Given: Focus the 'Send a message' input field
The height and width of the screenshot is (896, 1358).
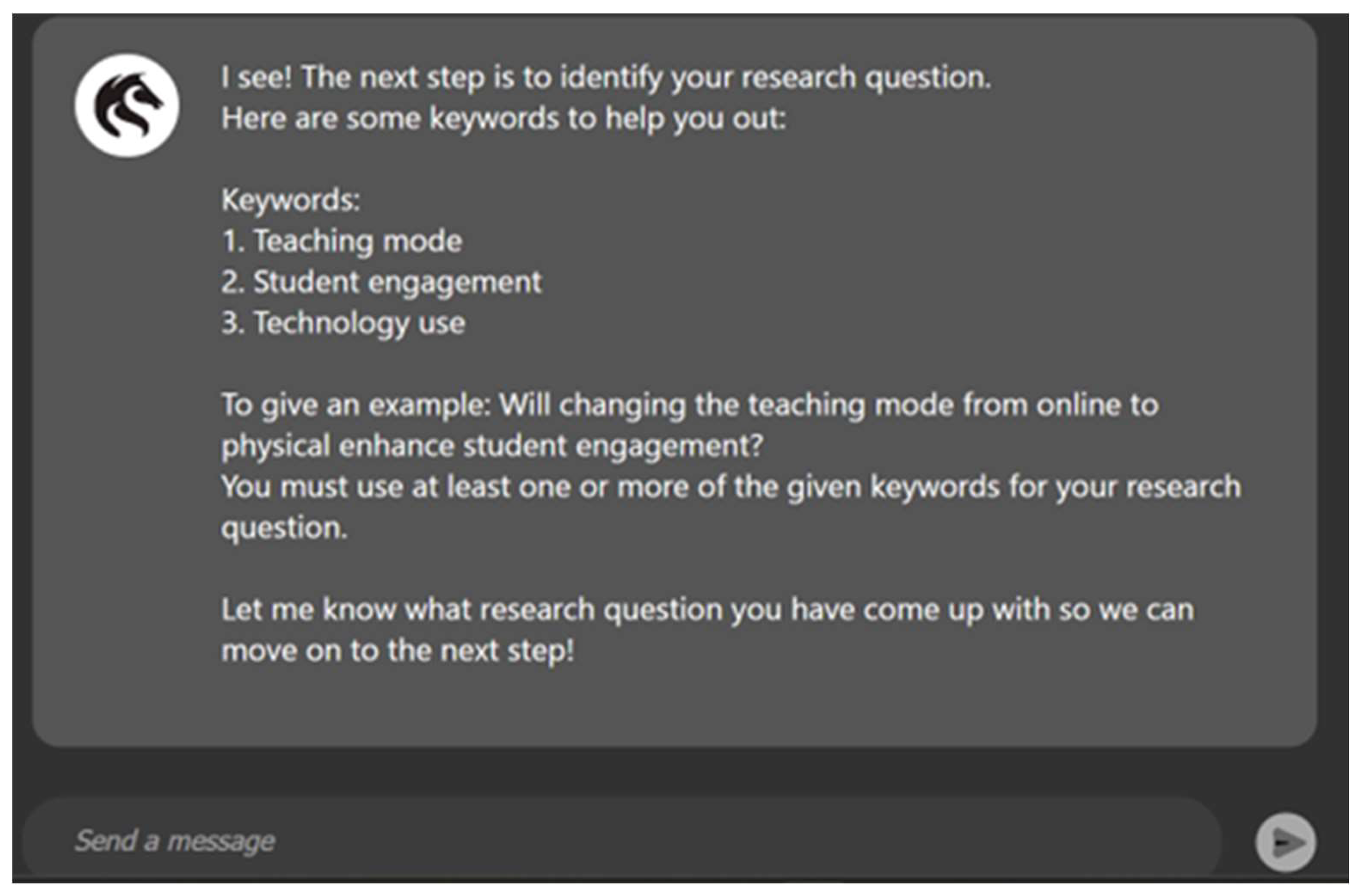Looking at the screenshot, I should (x=620, y=841).
